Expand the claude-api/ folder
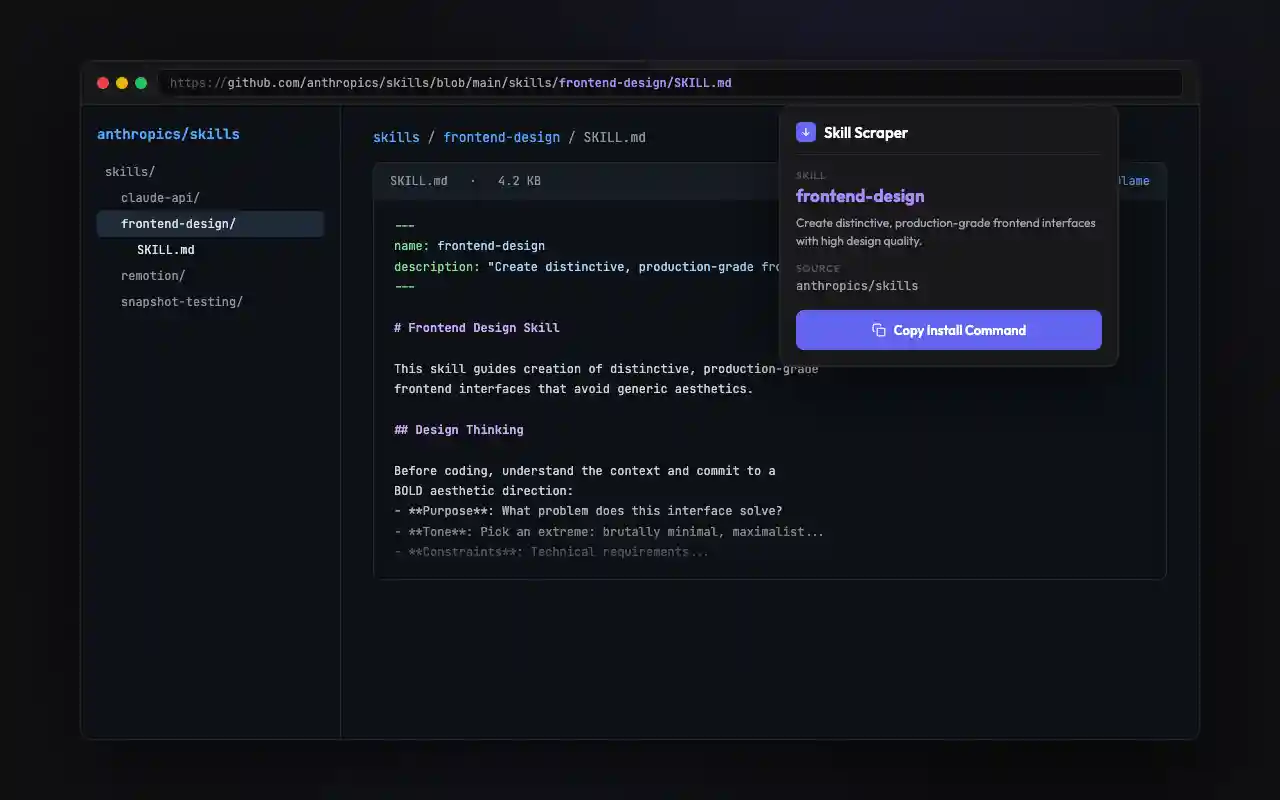This screenshot has width=1280, height=800. [x=160, y=198]
